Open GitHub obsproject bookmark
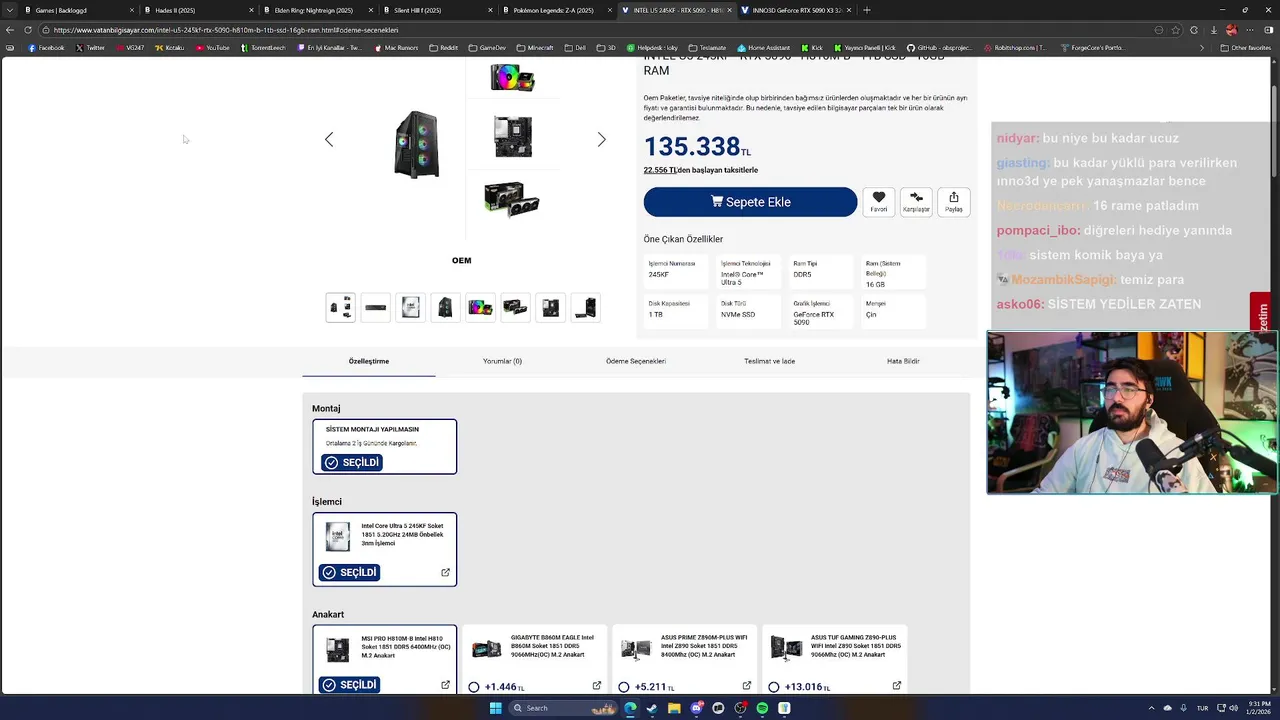Viewport: 1280px width, 720px height. point(940,48)
